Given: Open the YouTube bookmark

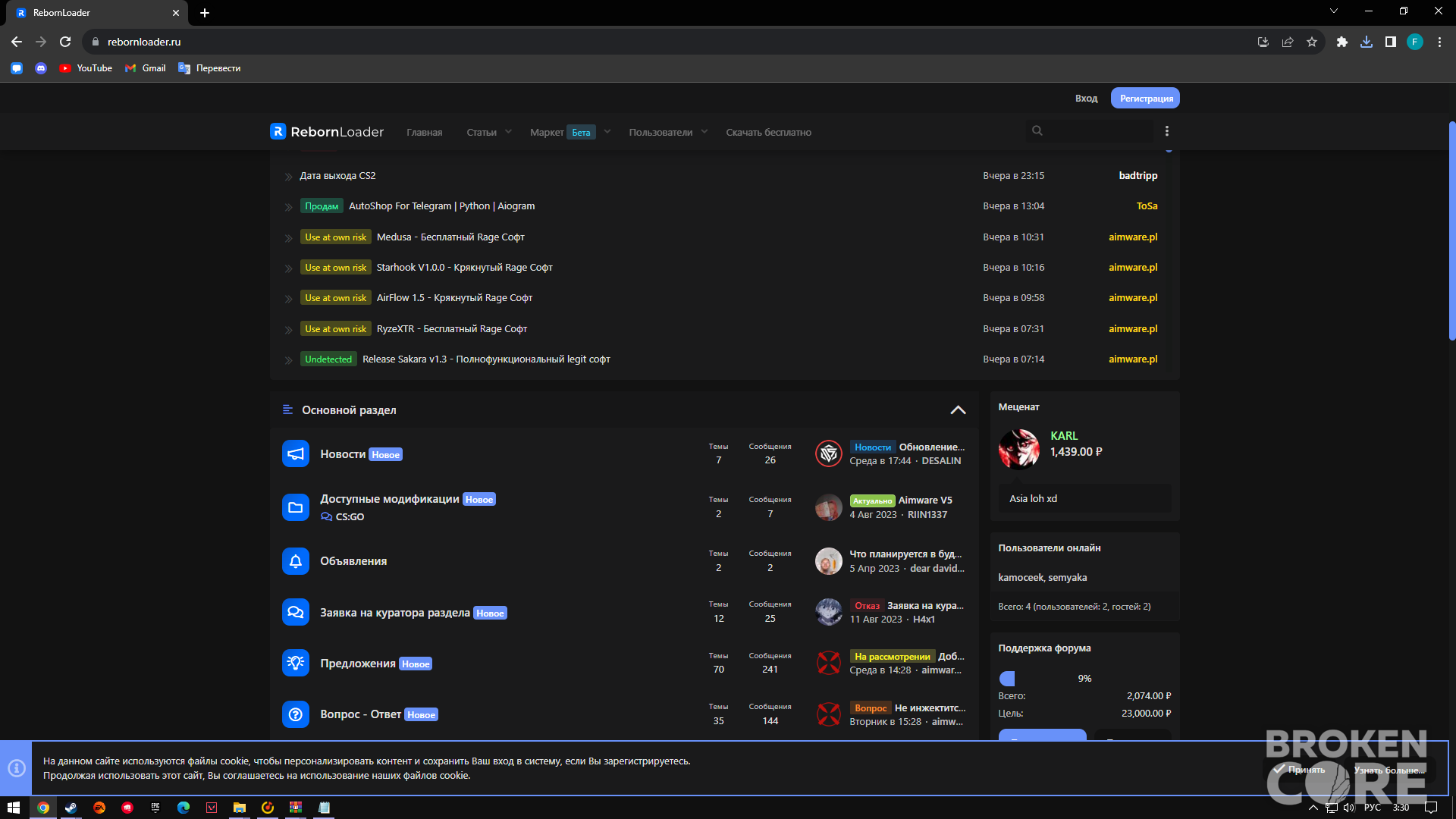Looking at the screenshot, I should (86, 68).
